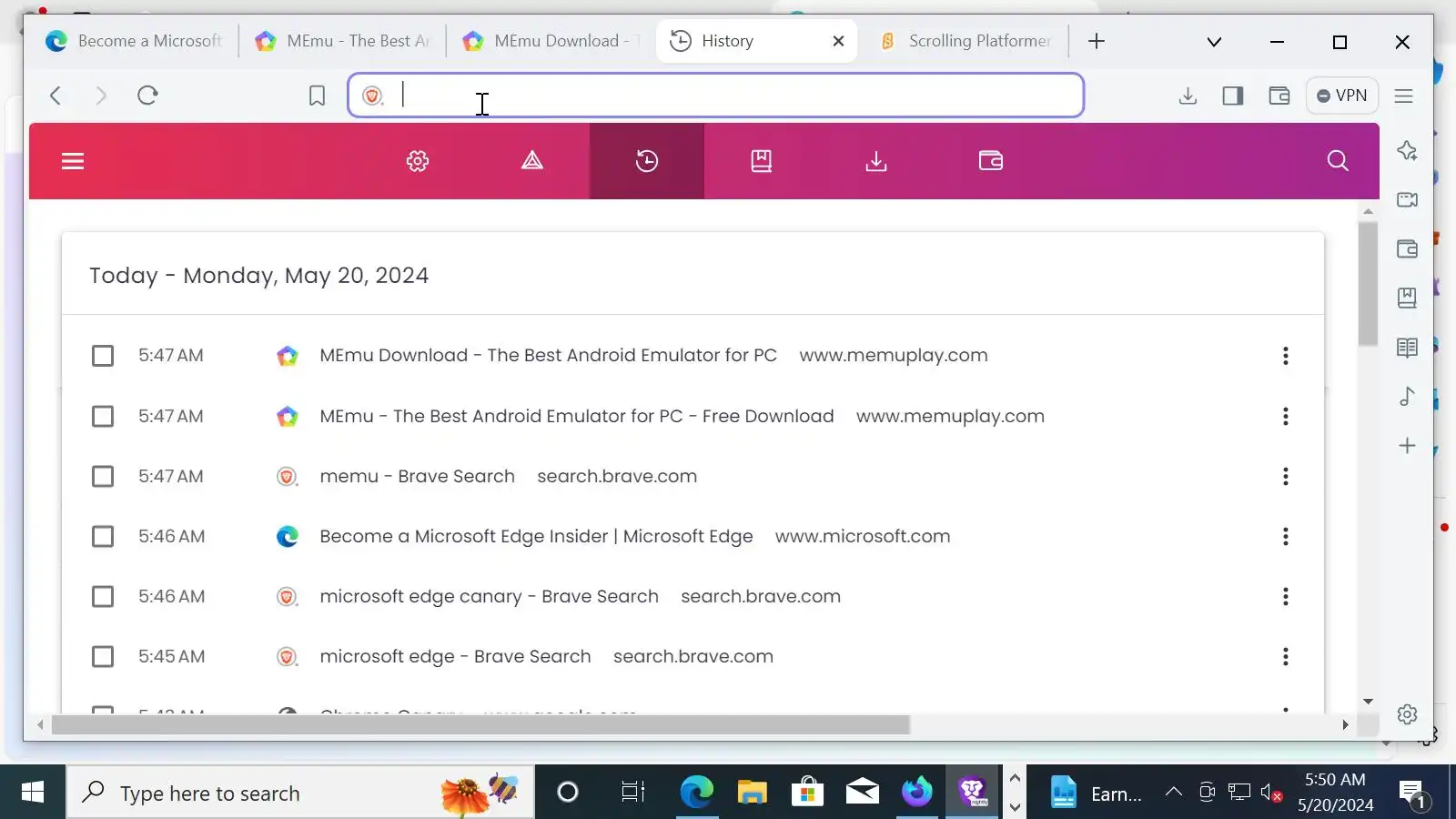Open Become a Microsoft Edge Insider link

point(536,536)
